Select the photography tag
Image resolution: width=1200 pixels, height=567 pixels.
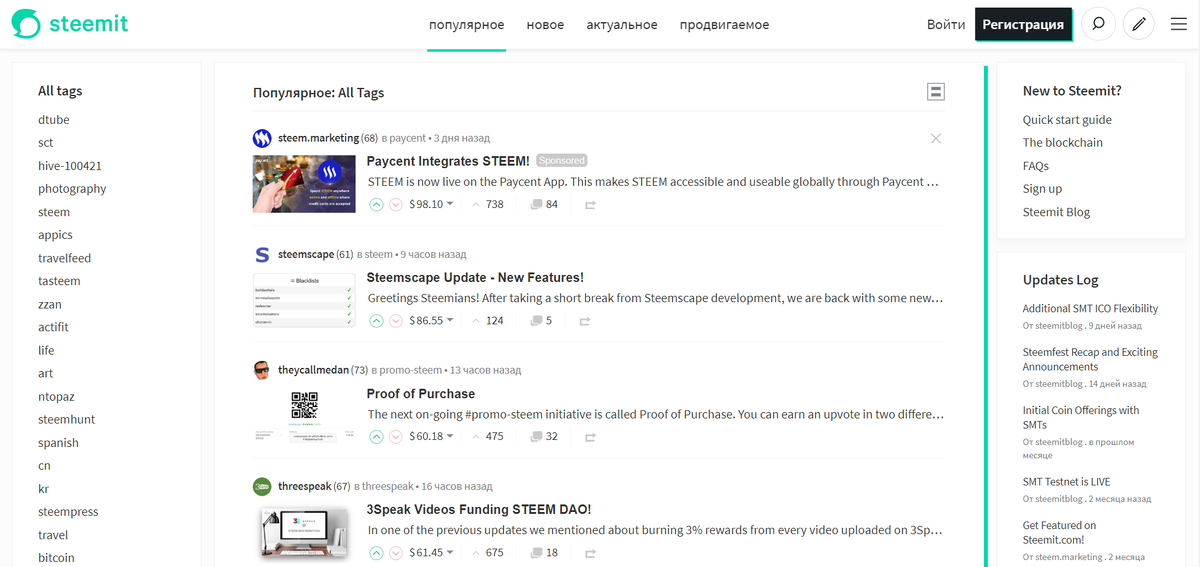72,189
